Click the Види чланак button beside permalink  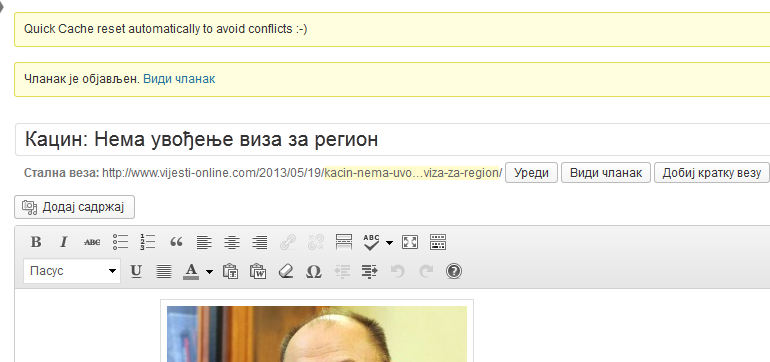tap(605, 173)
